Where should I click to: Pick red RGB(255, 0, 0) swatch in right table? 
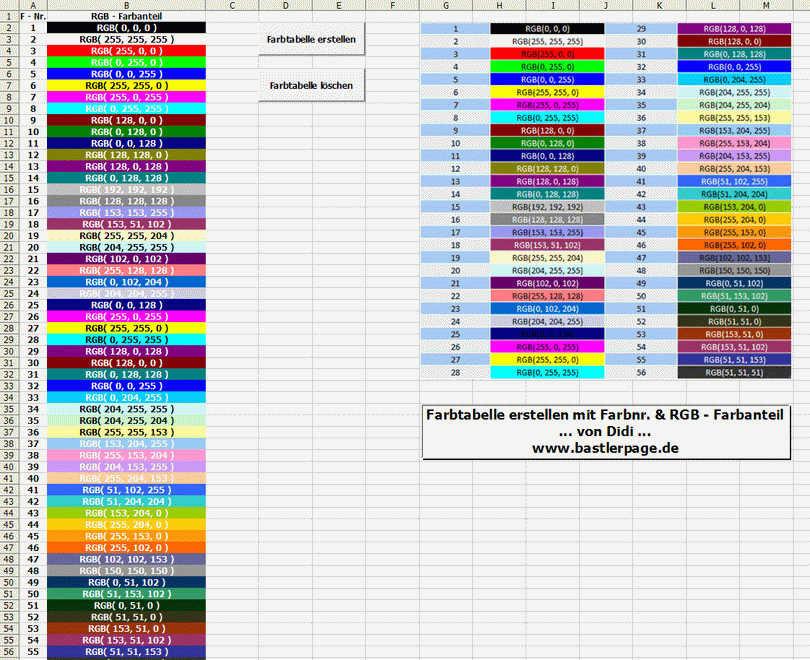coord(548,54)
